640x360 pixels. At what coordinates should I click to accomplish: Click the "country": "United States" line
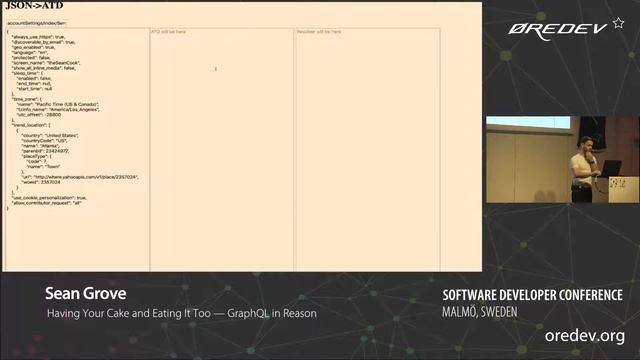coord(50,136)
